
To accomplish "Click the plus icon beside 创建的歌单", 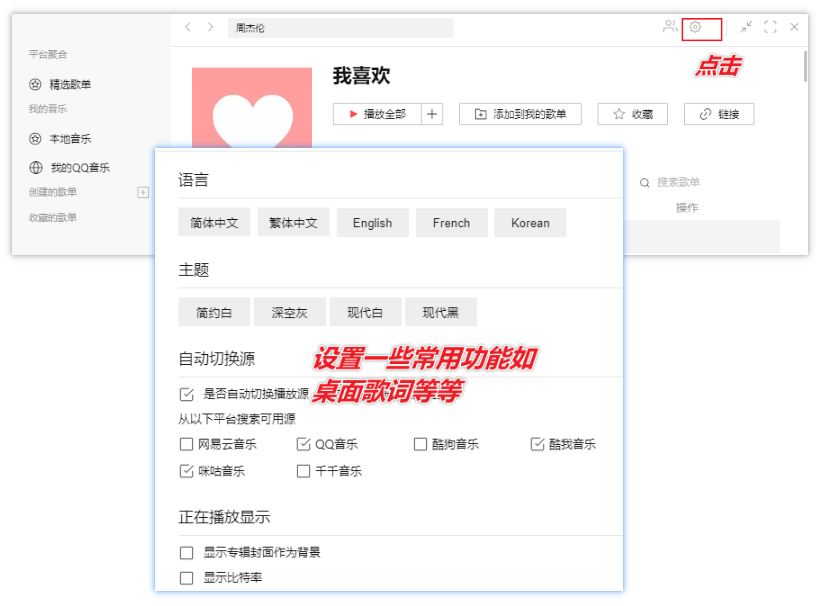I will [142, 190].
